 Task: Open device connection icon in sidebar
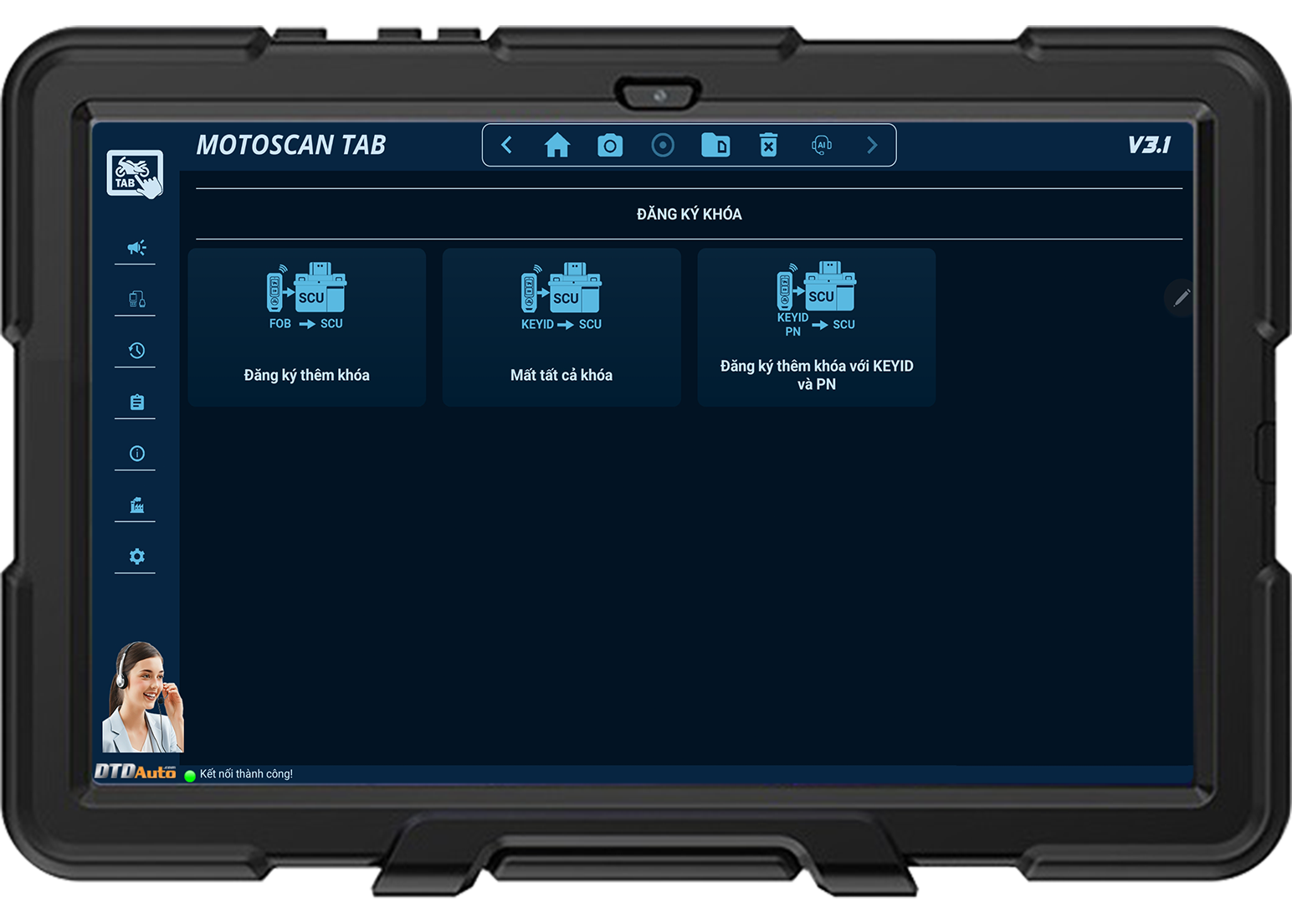click(x=136, y=299)
